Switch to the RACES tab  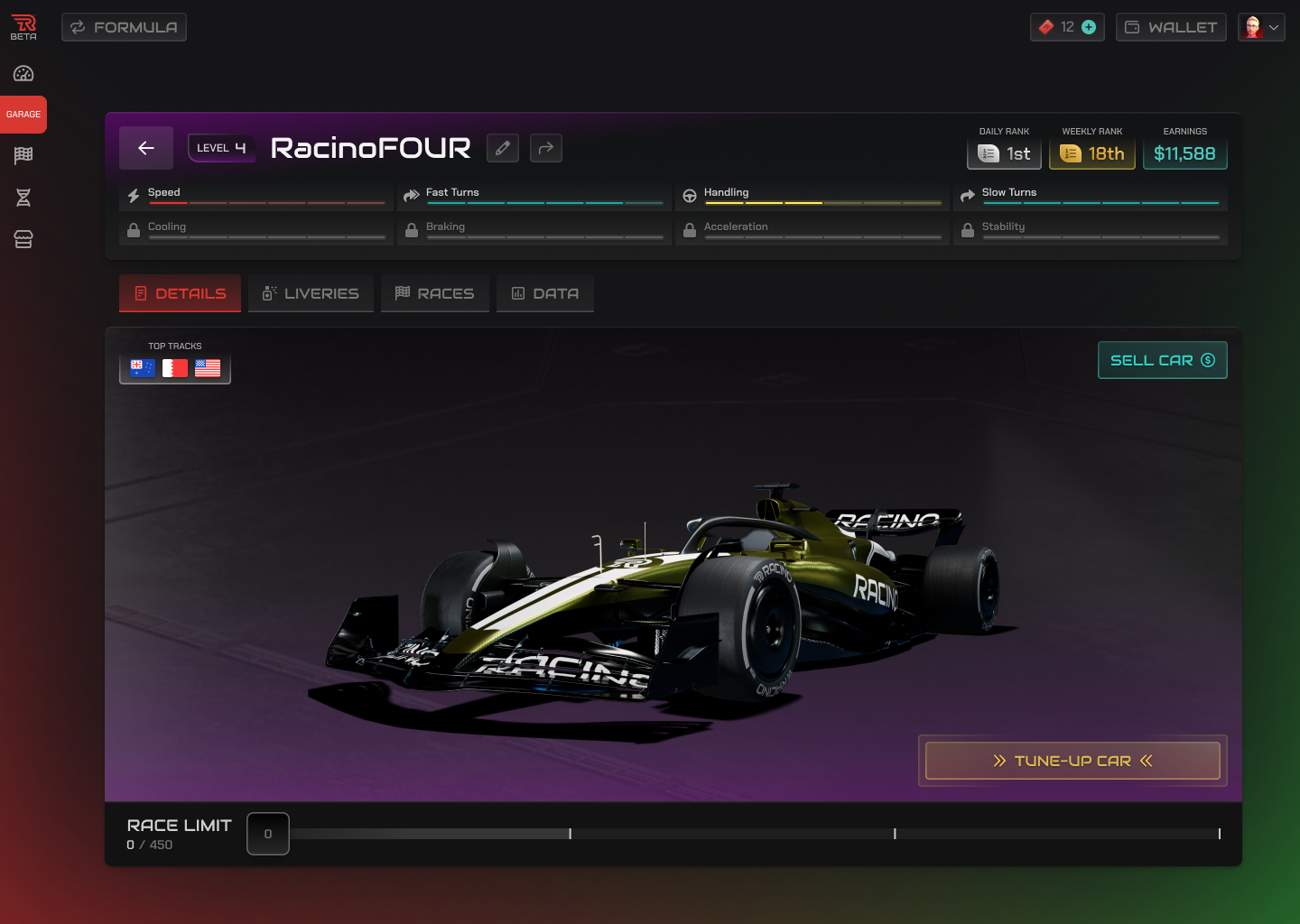point(434,293)
